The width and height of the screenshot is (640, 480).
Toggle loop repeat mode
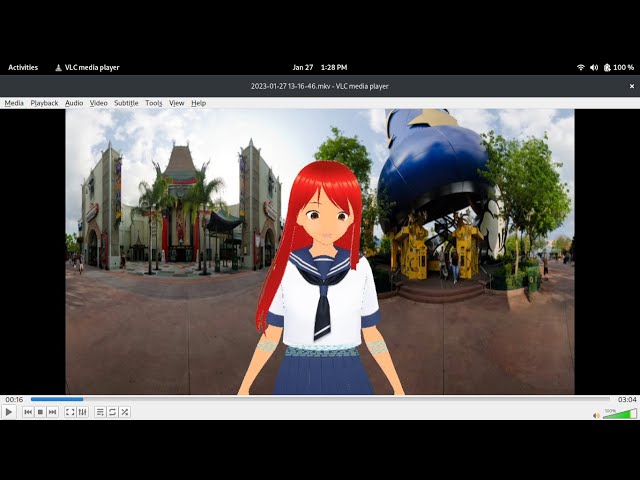click(x=112, y=412)
